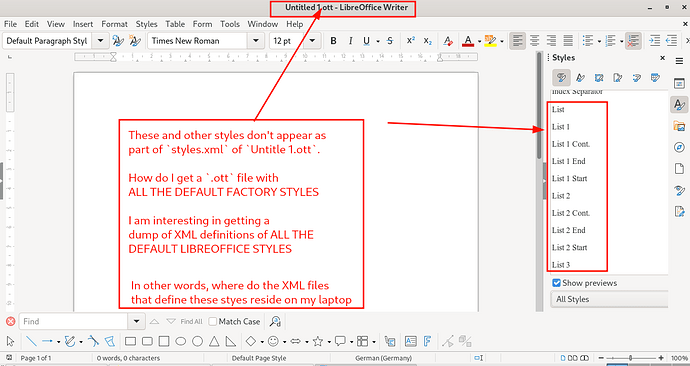Open sidebar Navigator deck

(679, 147)
